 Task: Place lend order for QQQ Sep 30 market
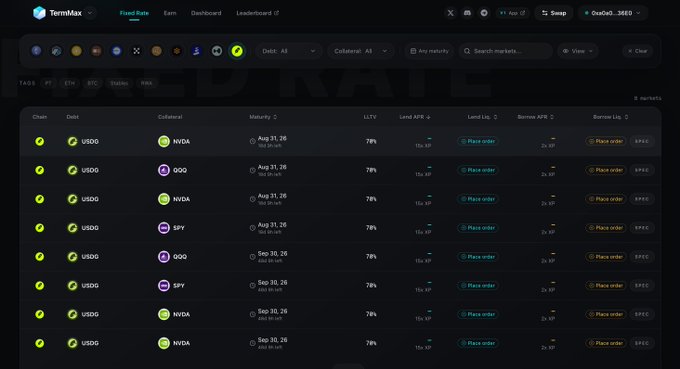click(477, 257)
